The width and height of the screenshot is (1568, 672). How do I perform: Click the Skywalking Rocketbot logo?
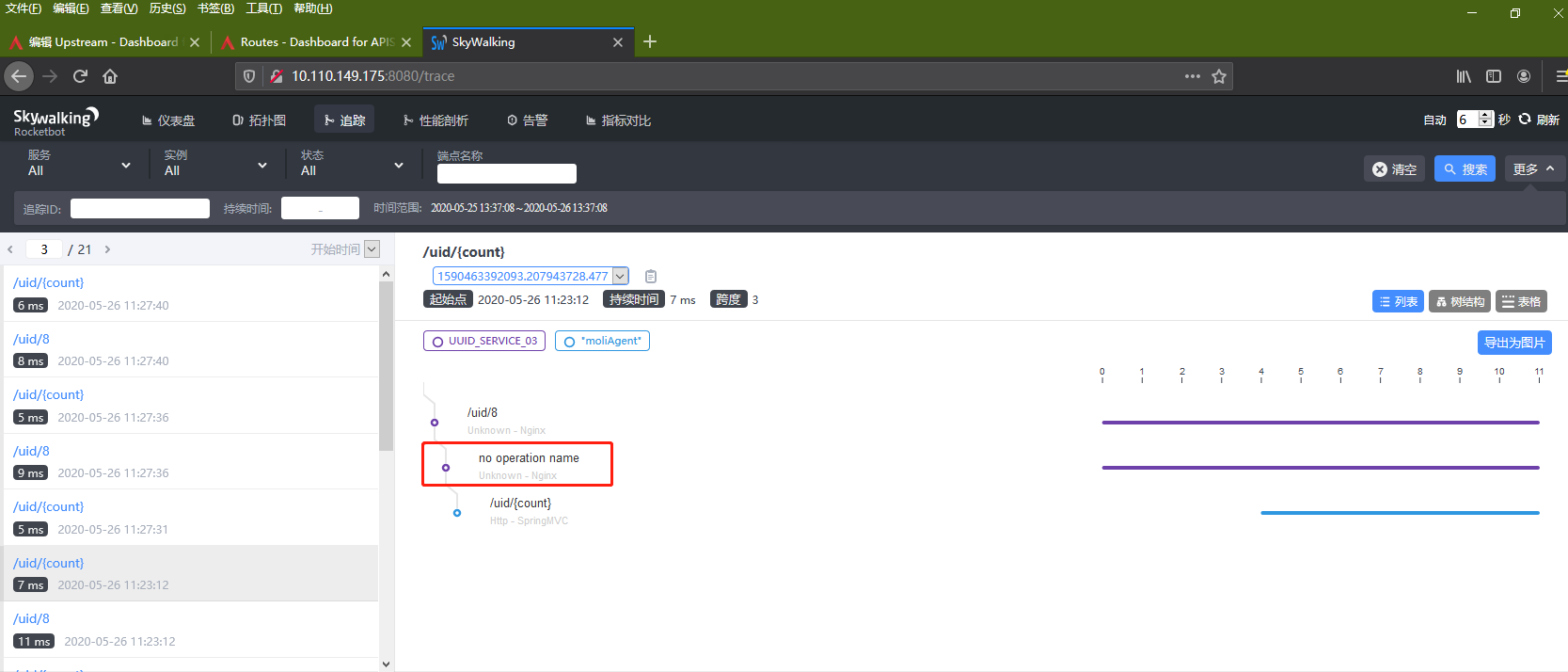[x=55, y=121]
